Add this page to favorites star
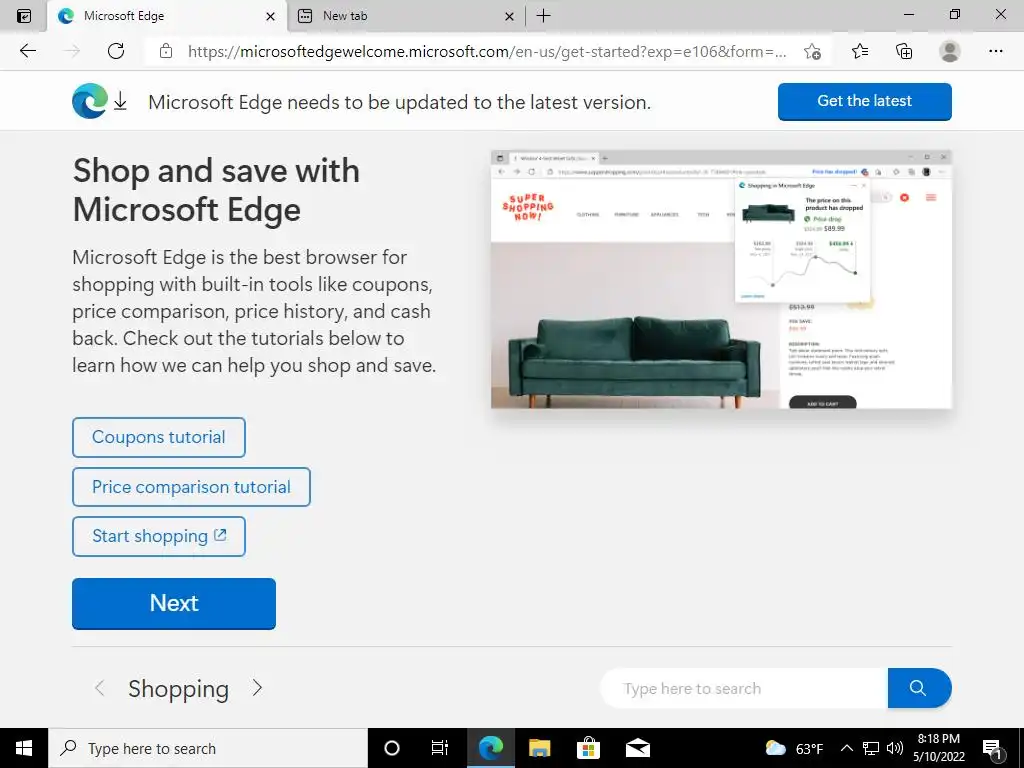Viewport: 1024px width, 768px height. point(812,52)
